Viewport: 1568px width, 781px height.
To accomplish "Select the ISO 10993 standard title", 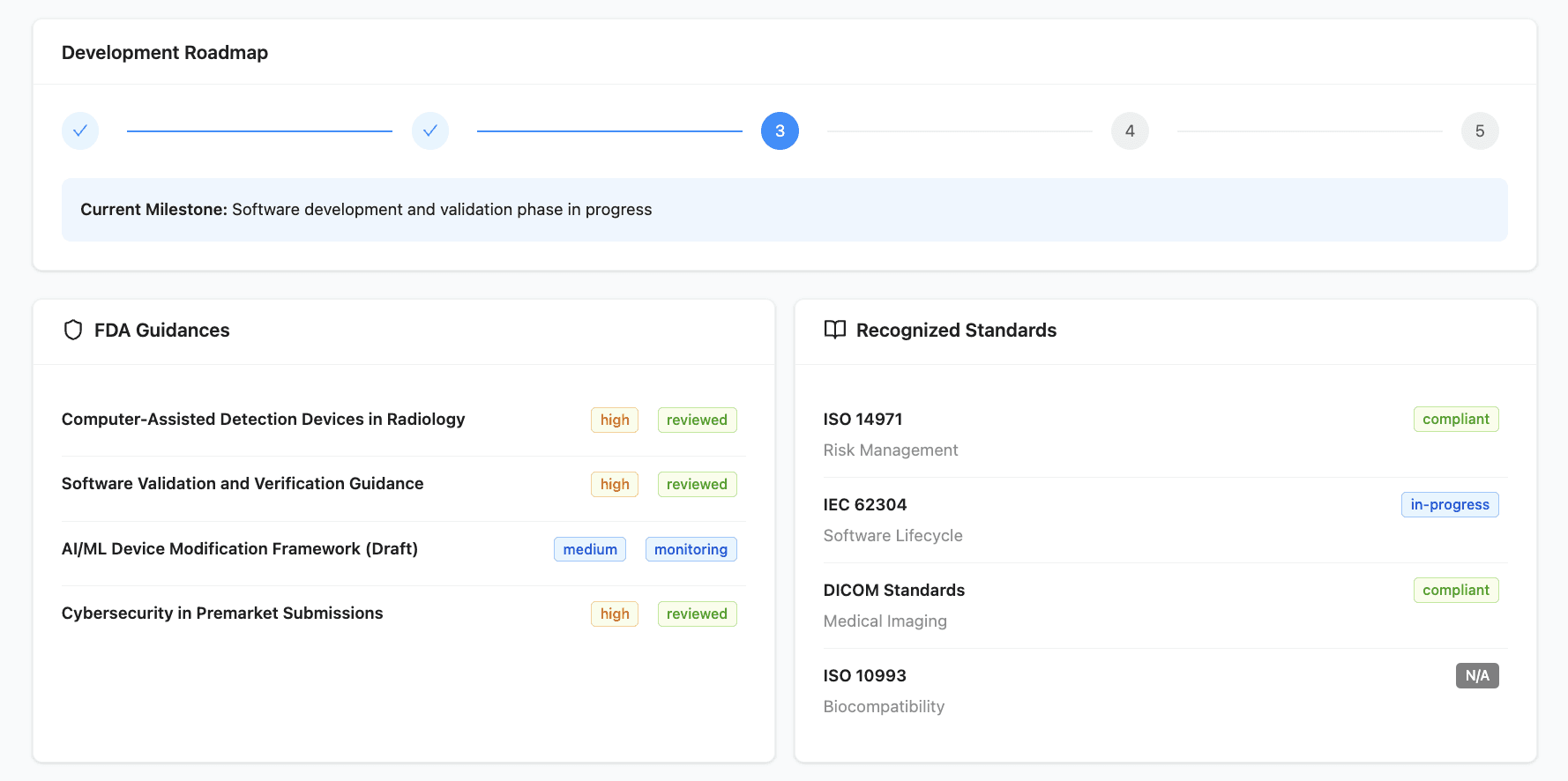I will coord(865,676).
